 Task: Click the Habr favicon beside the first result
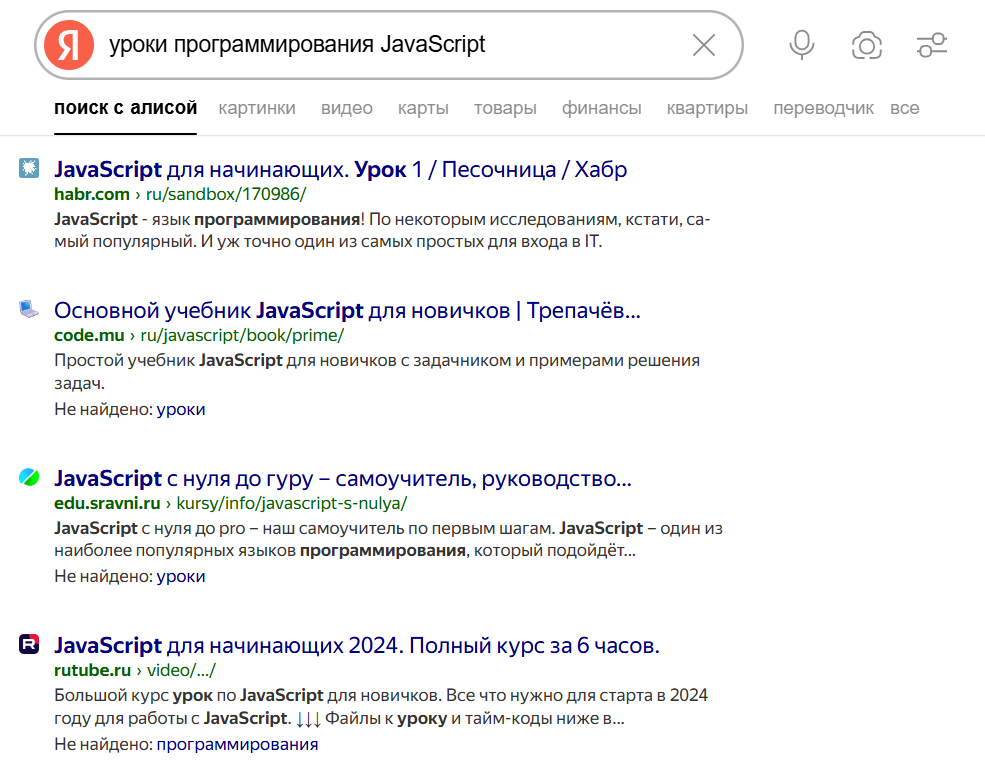click(29, 168)
